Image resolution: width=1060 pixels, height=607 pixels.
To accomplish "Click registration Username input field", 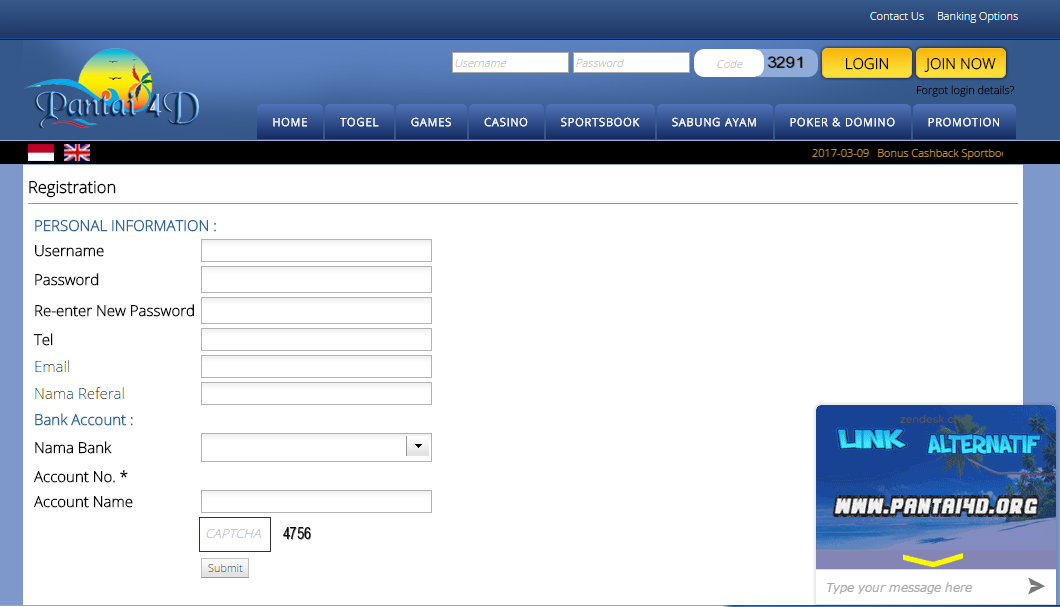I will tap(316, 251).
